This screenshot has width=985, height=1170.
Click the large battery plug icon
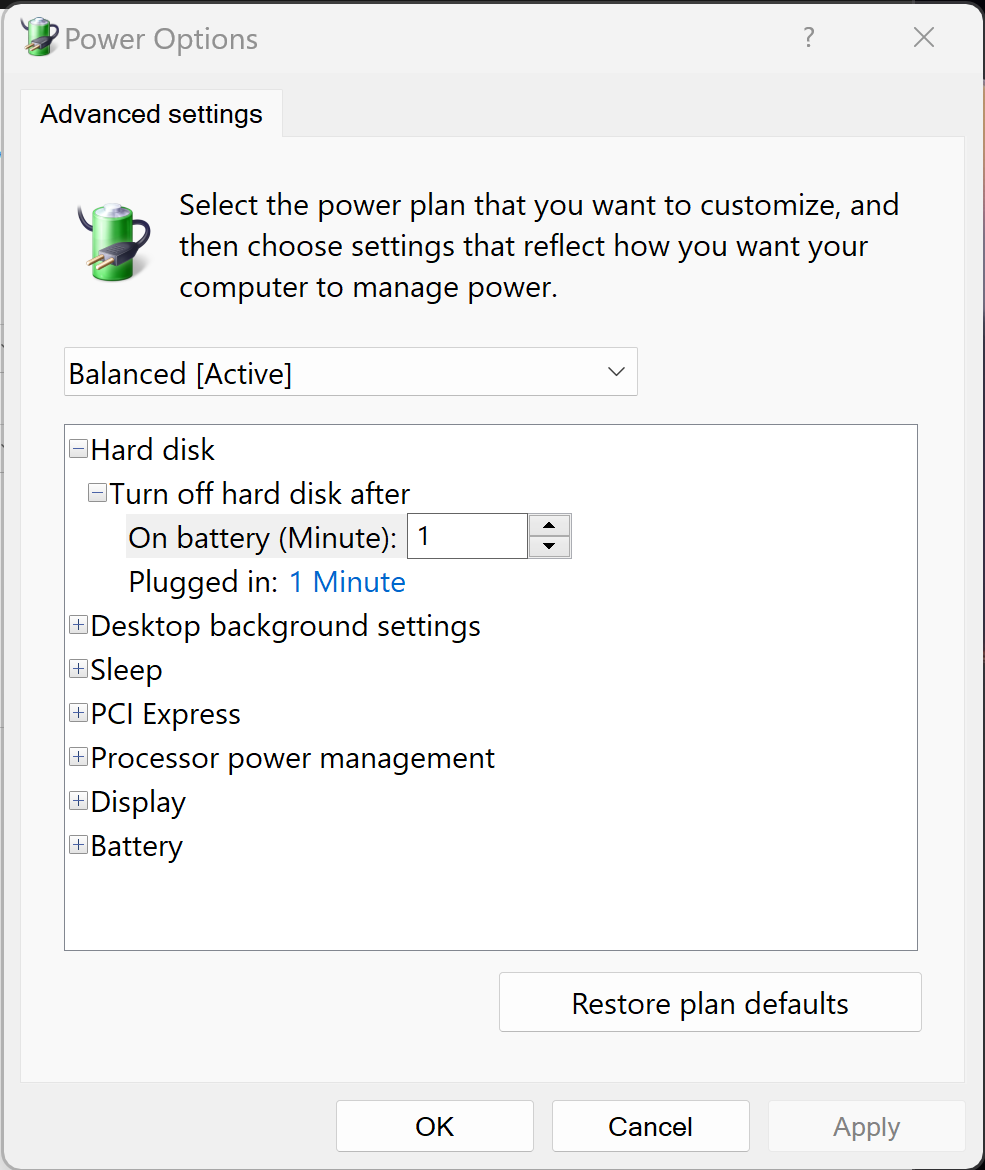coord(115,239)
